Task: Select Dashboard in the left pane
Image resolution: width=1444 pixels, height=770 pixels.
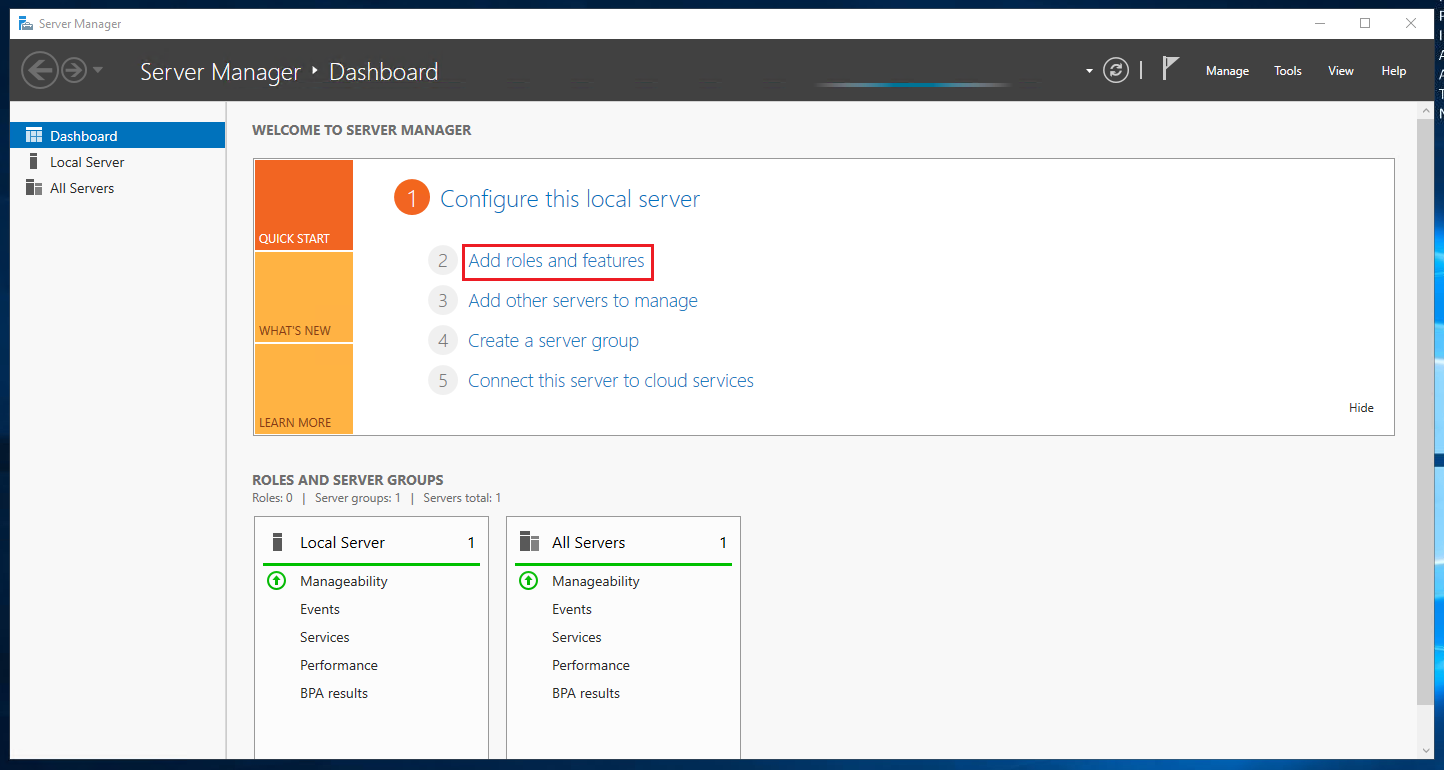Action: pyautogui.click(x=118, y=135)
